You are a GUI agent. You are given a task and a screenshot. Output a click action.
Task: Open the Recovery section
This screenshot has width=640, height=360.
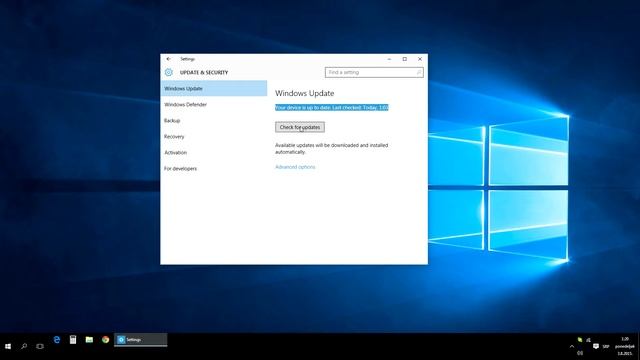(x=214, y=136)
